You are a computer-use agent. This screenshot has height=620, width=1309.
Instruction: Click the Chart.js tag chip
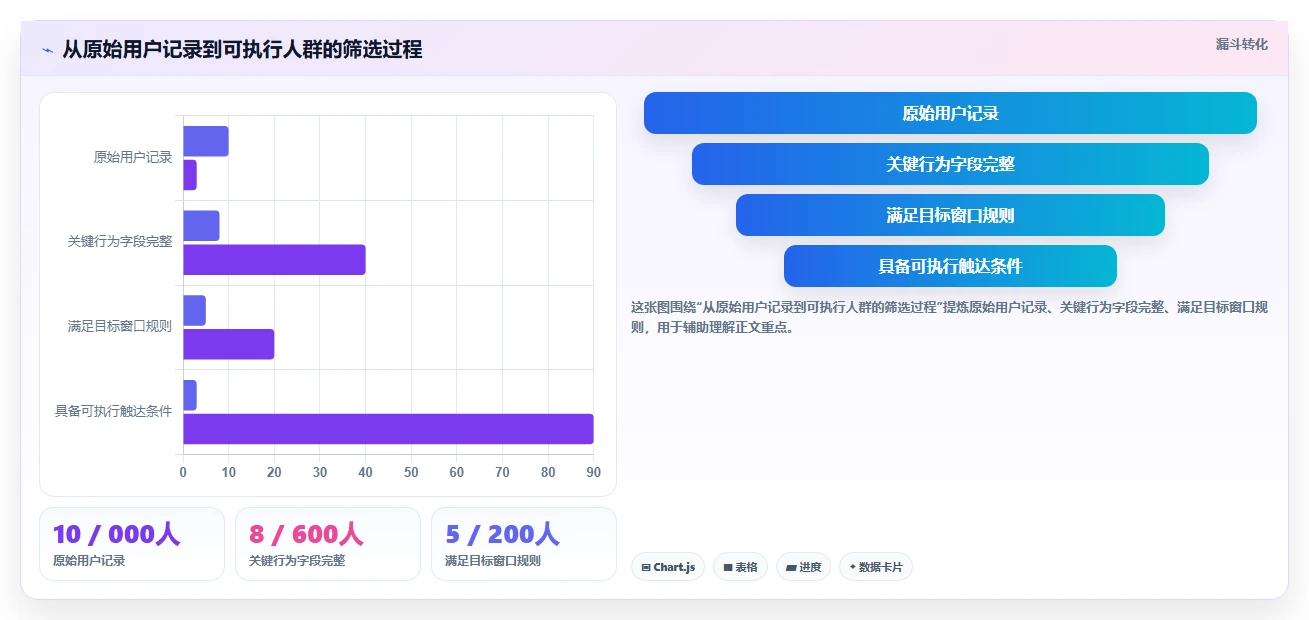(668, 567)
